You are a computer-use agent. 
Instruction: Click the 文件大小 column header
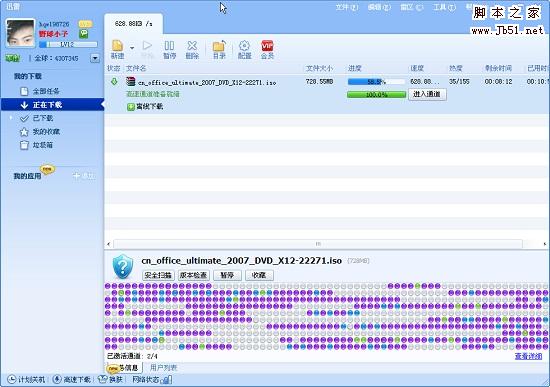[x=319, y=68]
